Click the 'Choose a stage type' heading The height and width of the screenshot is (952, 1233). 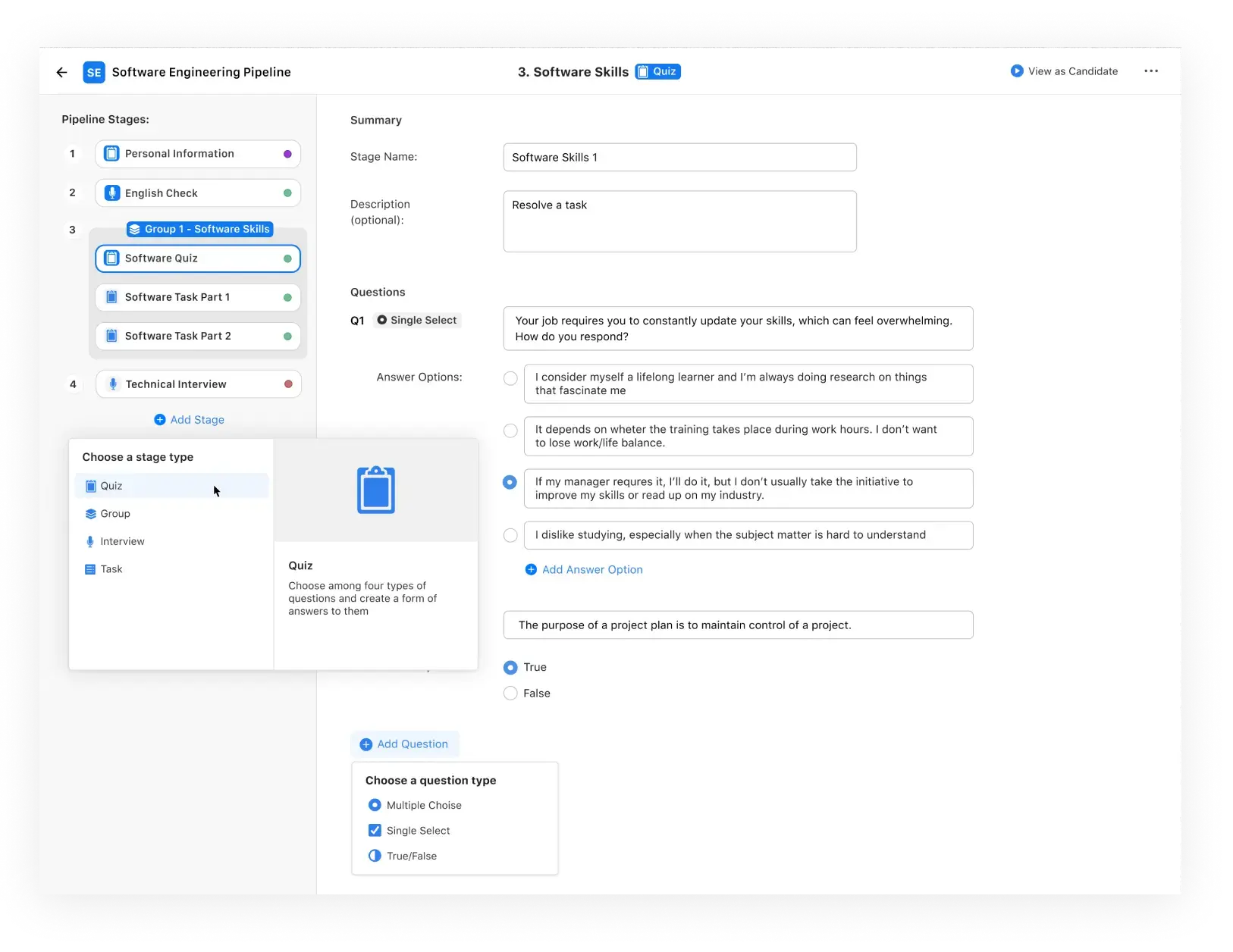(x=138, y=457)
